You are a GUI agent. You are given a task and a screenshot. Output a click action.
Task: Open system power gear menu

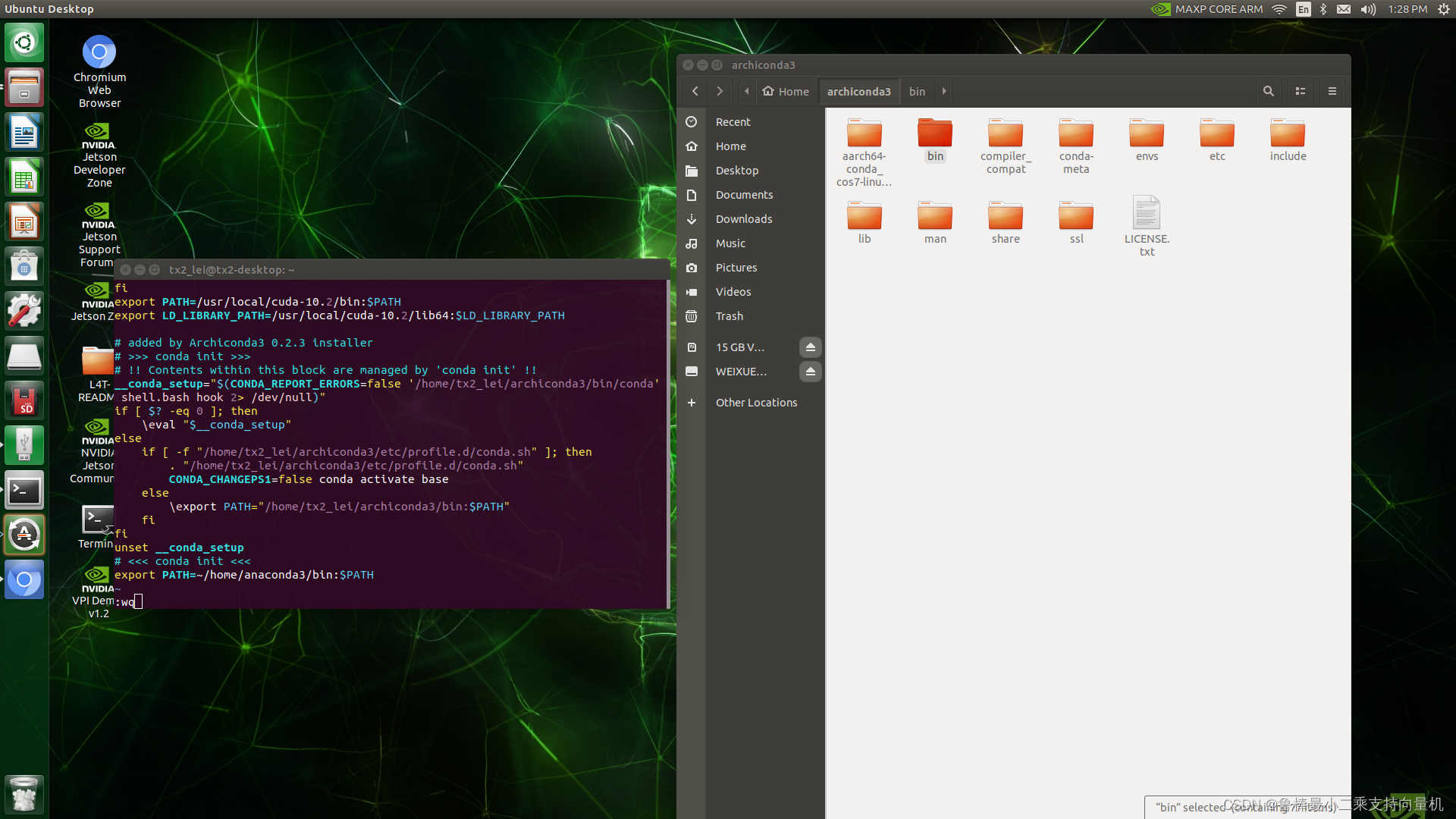click(1444, 9)
